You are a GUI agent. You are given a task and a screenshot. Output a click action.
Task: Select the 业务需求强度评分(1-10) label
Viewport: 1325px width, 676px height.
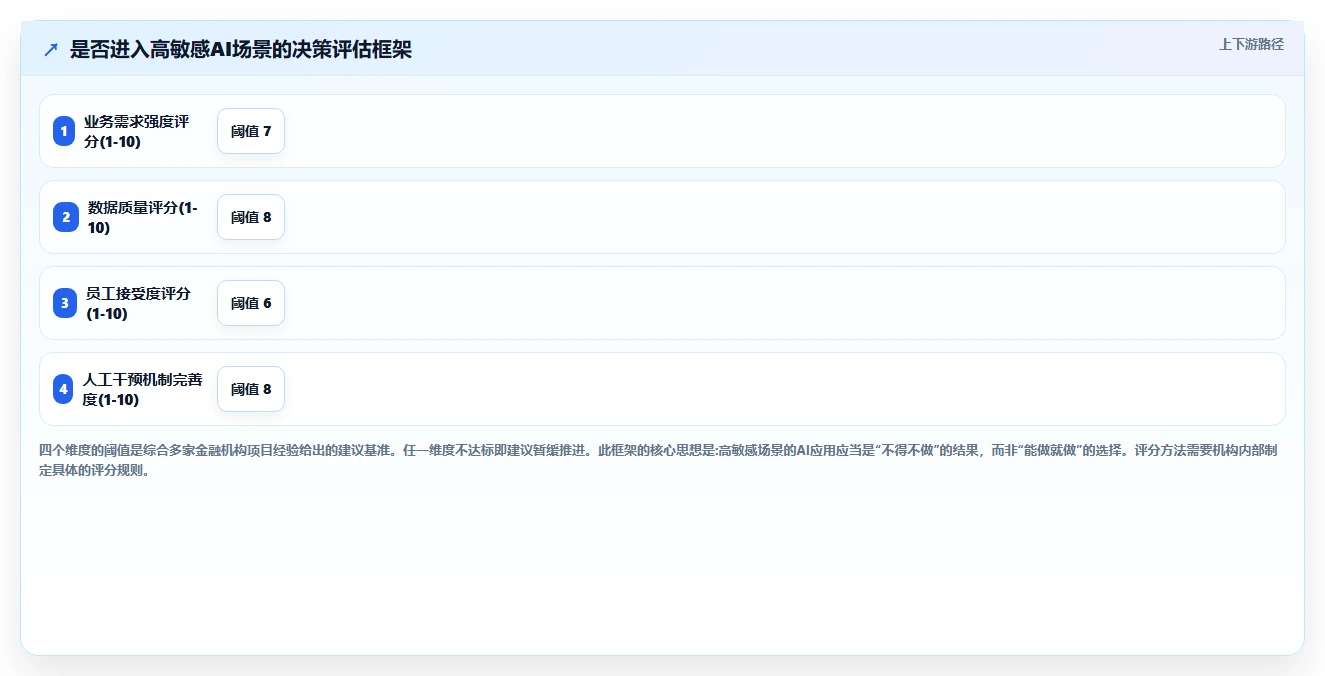pos(137,131)
